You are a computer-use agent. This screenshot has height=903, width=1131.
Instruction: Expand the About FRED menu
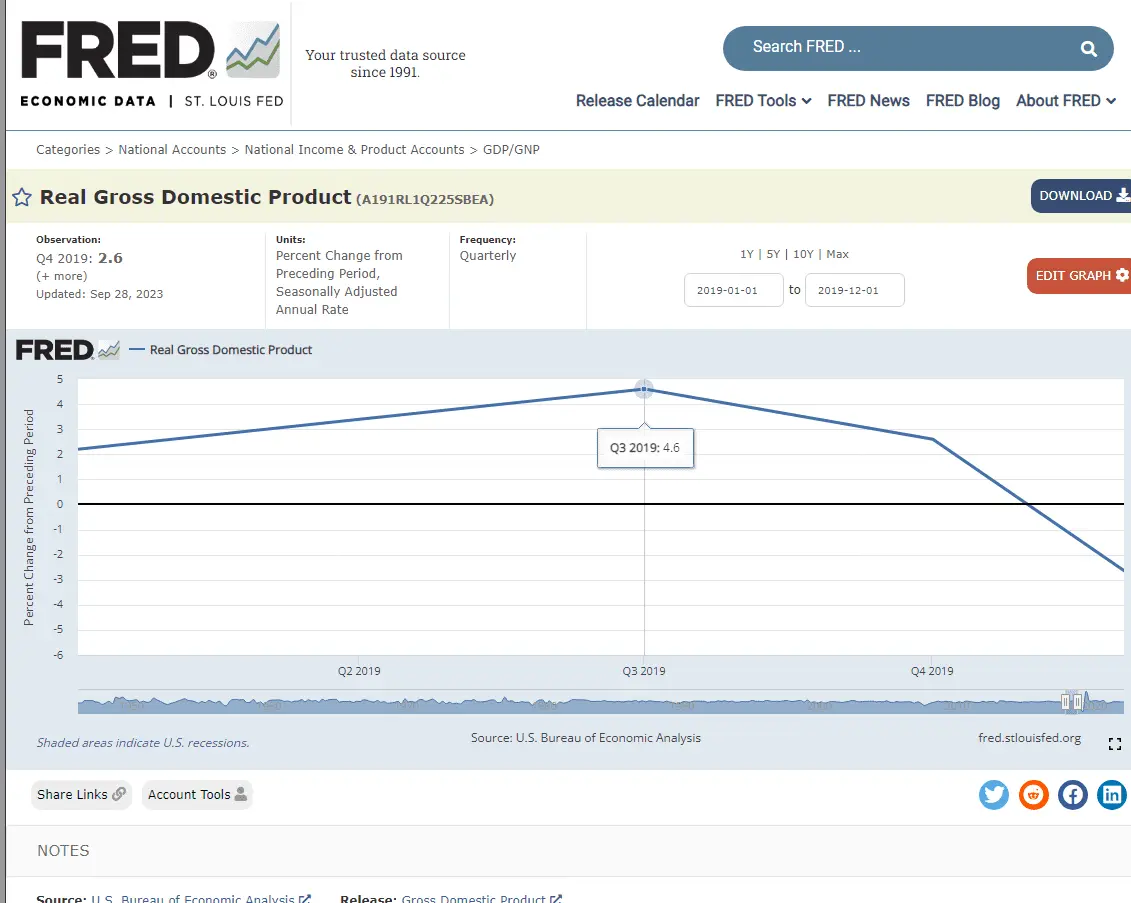1065,101
